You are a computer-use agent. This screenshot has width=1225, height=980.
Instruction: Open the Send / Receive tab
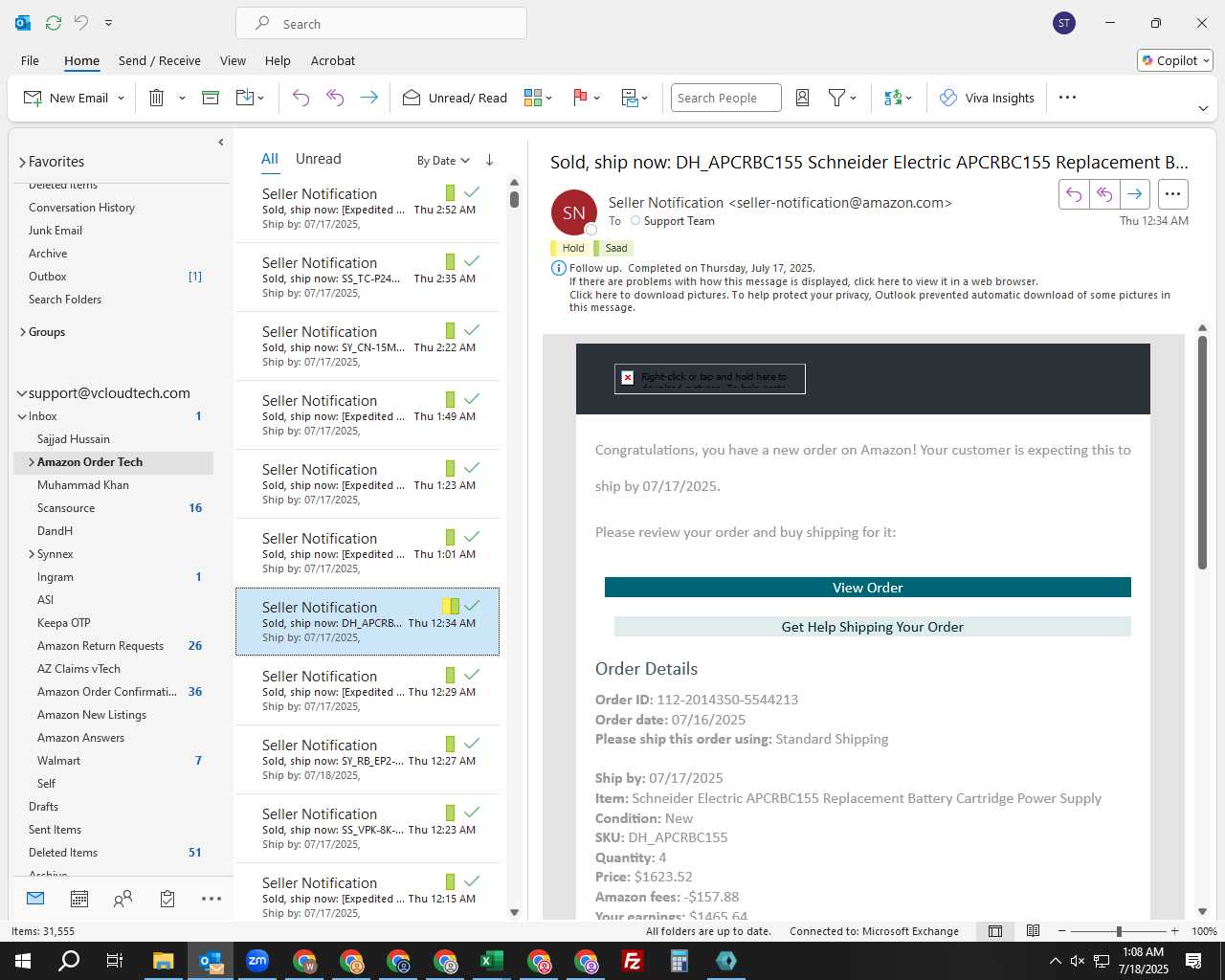pyautogui.click(x=160, y=60)
